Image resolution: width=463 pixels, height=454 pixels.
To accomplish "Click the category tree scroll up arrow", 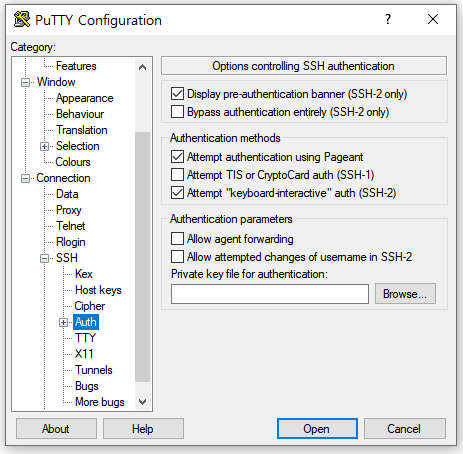I will tap(142, 67).
